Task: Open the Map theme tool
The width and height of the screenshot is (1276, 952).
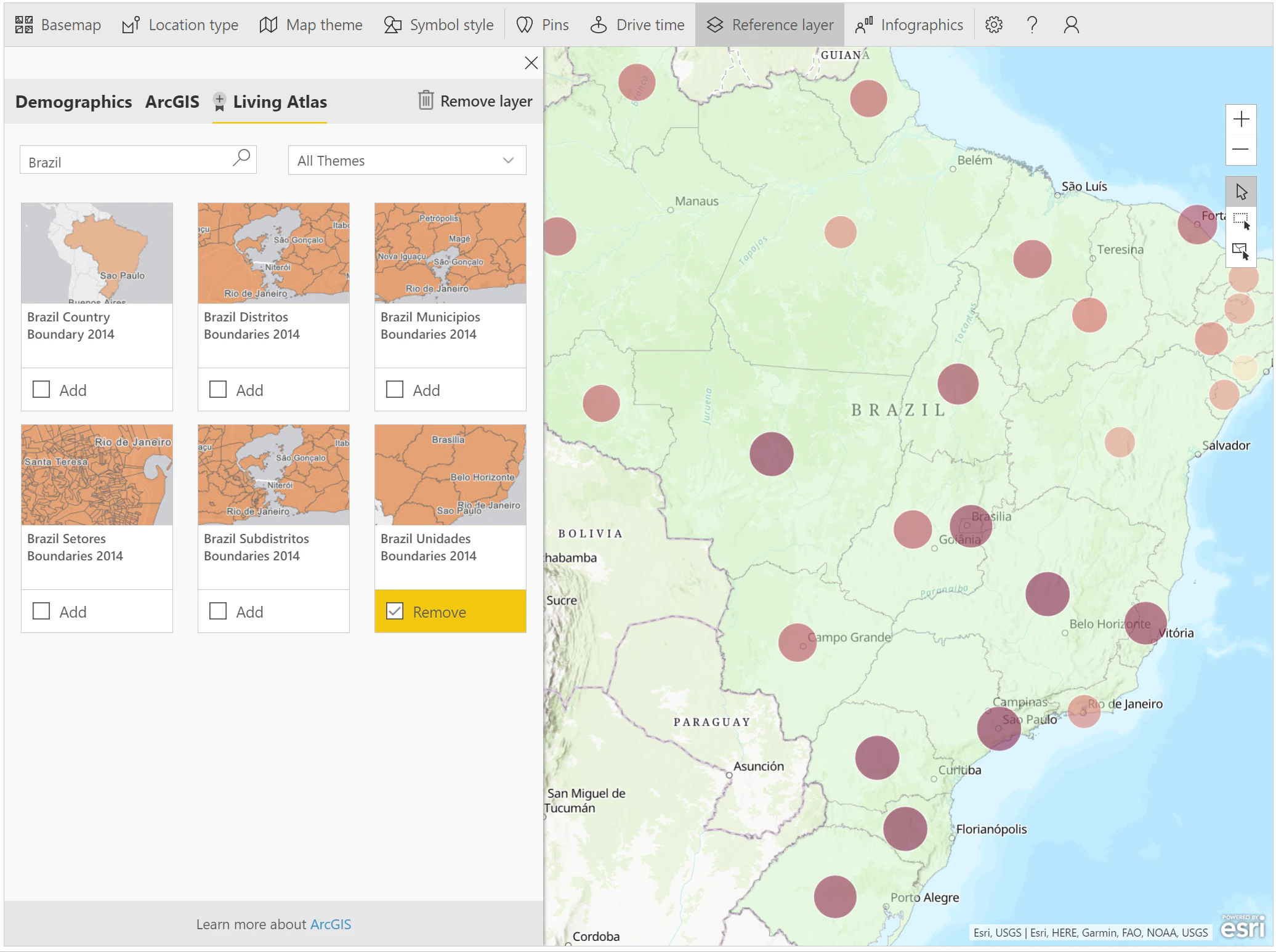Action: pos(311,25)
